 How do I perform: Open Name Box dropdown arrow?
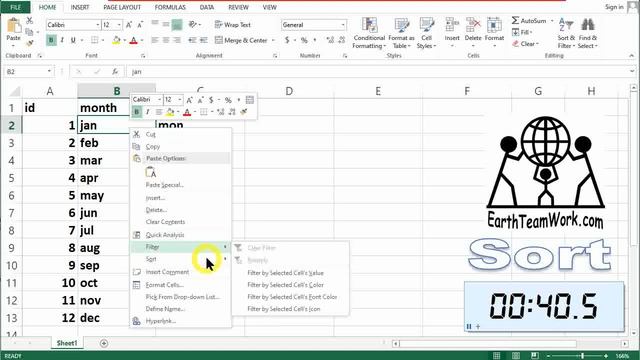pyautogui.click(x=49, y=71)
